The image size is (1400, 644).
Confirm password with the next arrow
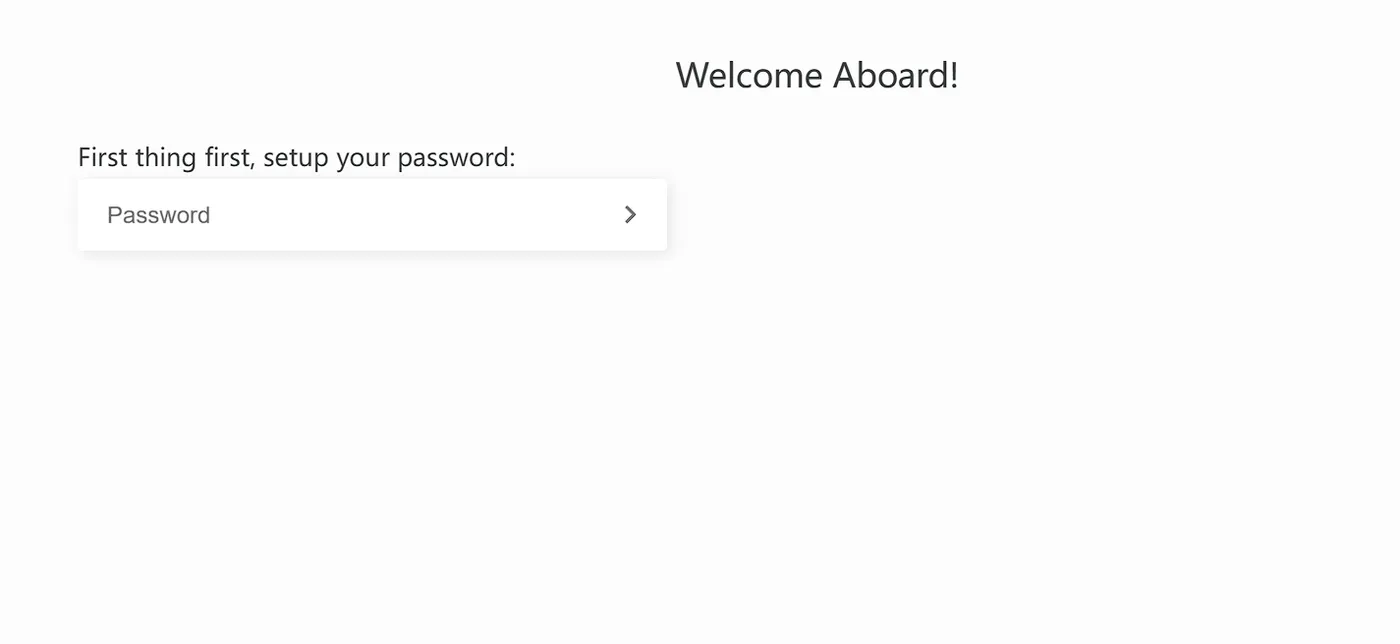pyautogui.click(x=630, y=215)
